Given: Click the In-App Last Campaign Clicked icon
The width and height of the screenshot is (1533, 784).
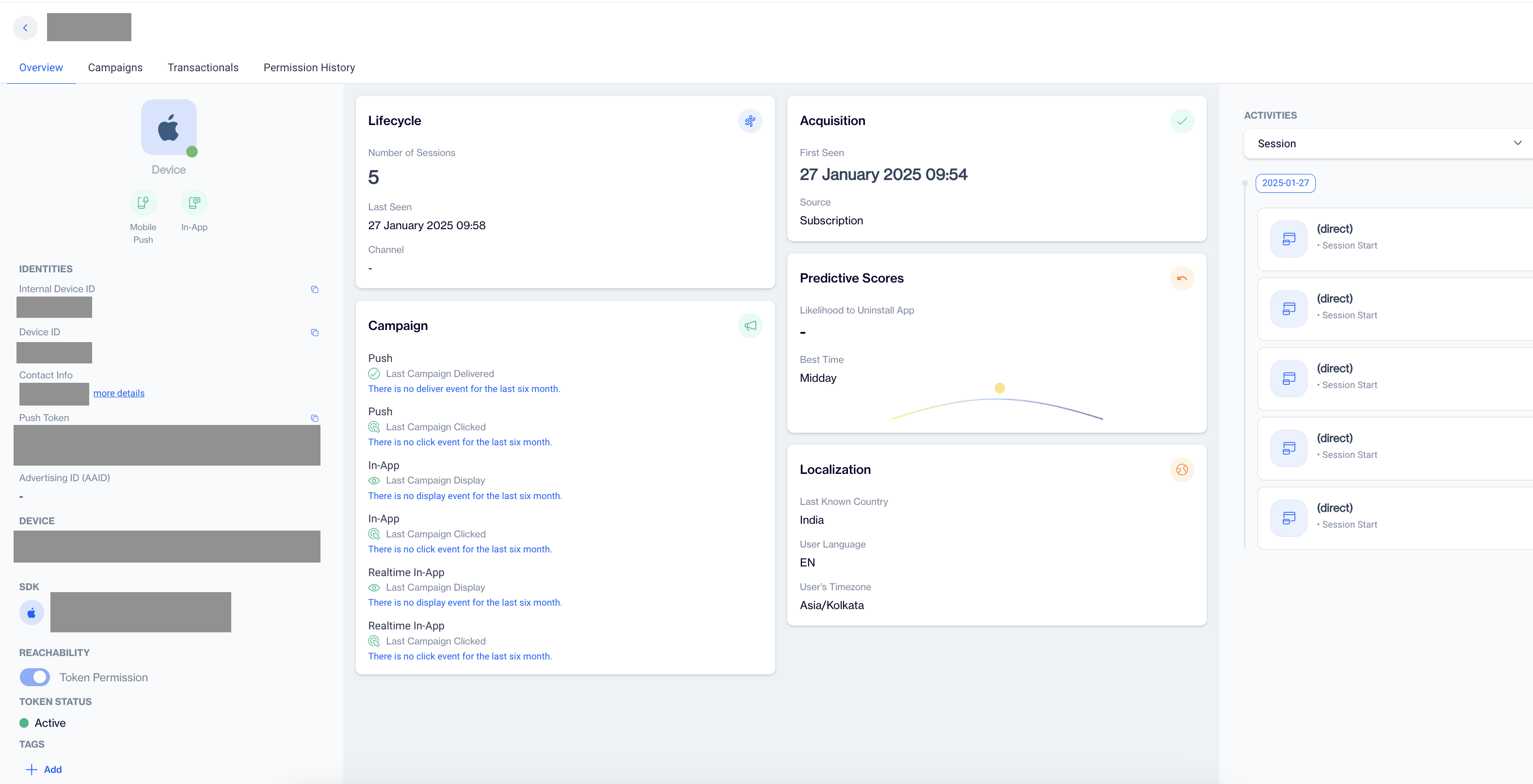Looking at the screenshot, I should click(x=374, y=534).
